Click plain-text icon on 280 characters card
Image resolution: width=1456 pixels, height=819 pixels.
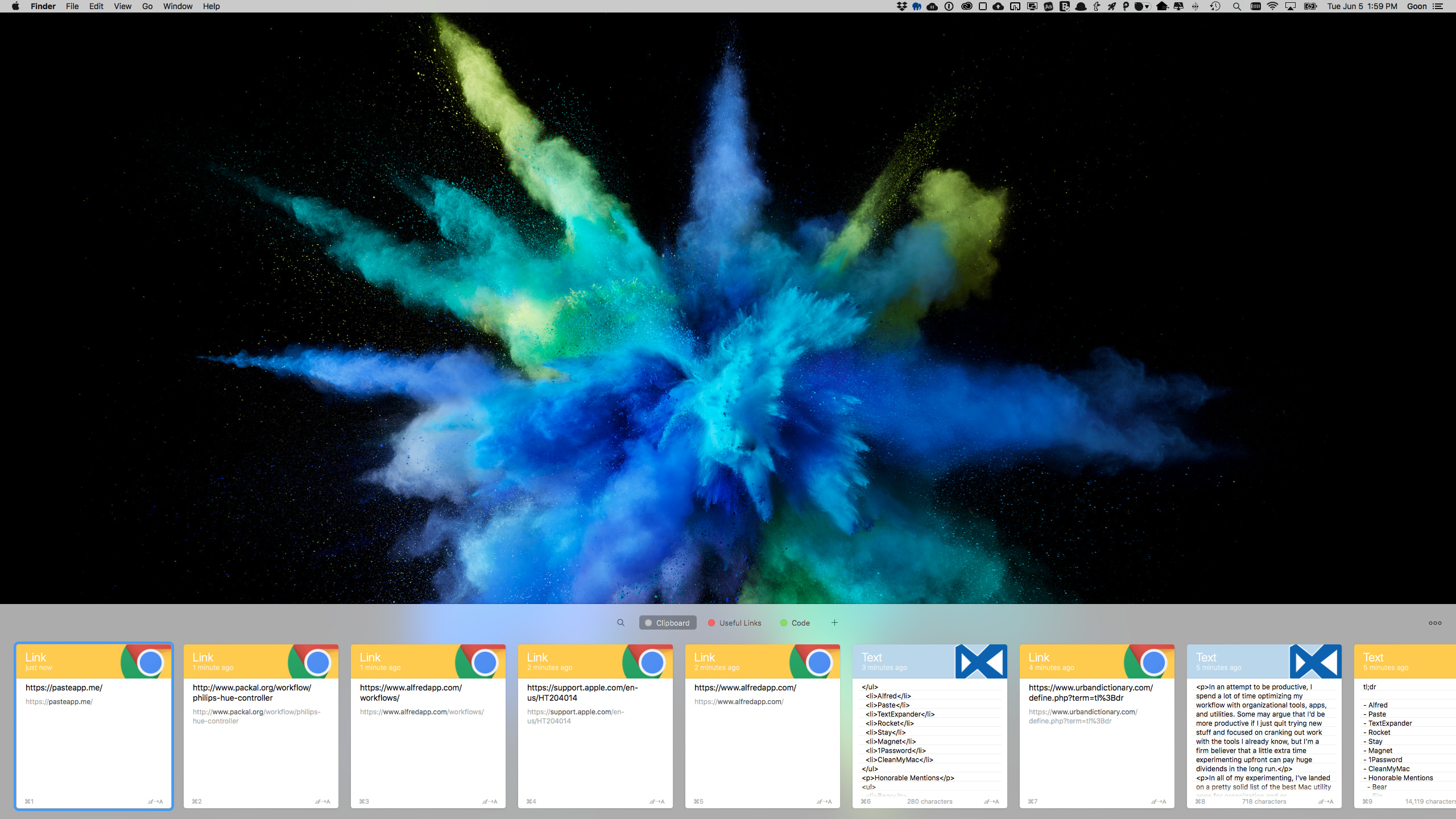click(991, 801)
